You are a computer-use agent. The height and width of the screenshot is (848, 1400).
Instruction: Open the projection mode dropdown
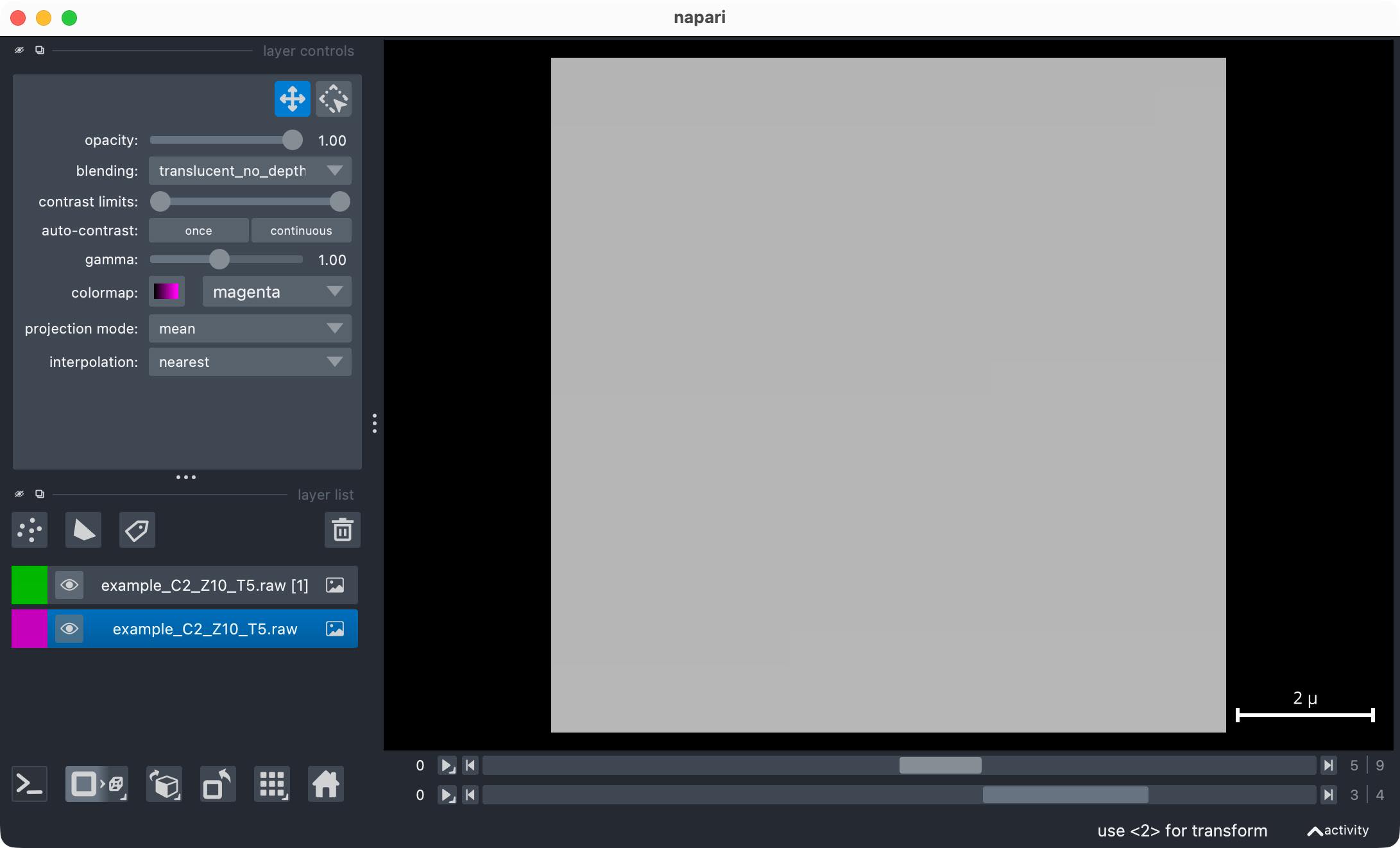coord(250,328)
